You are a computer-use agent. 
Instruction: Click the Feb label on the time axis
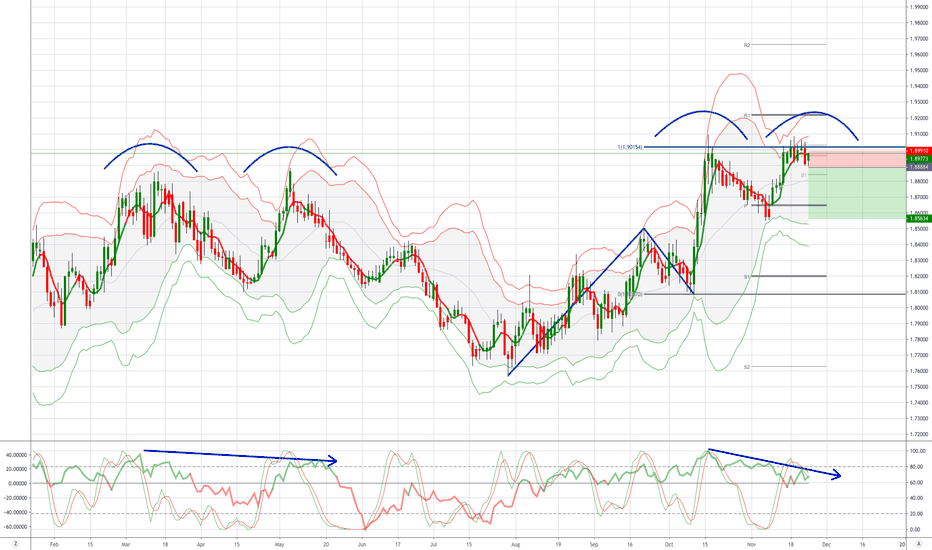pos(52,542)
